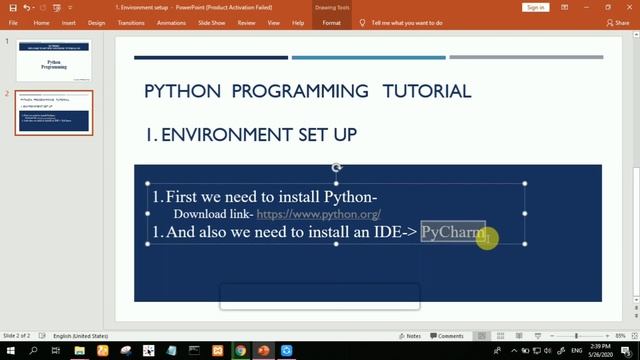640x360 pixels.
Task: Click the Tell me what you want to do box
Action: [x=407, y=23]
